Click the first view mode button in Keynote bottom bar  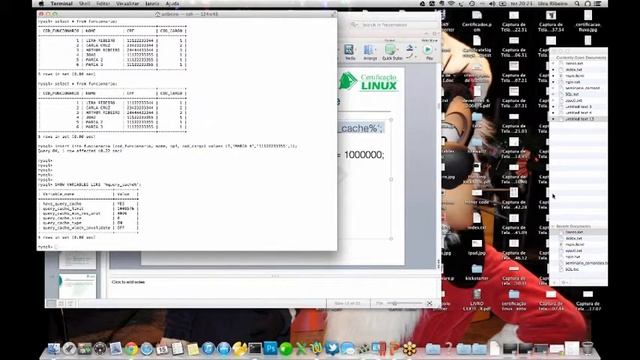(x=51, y=303)
